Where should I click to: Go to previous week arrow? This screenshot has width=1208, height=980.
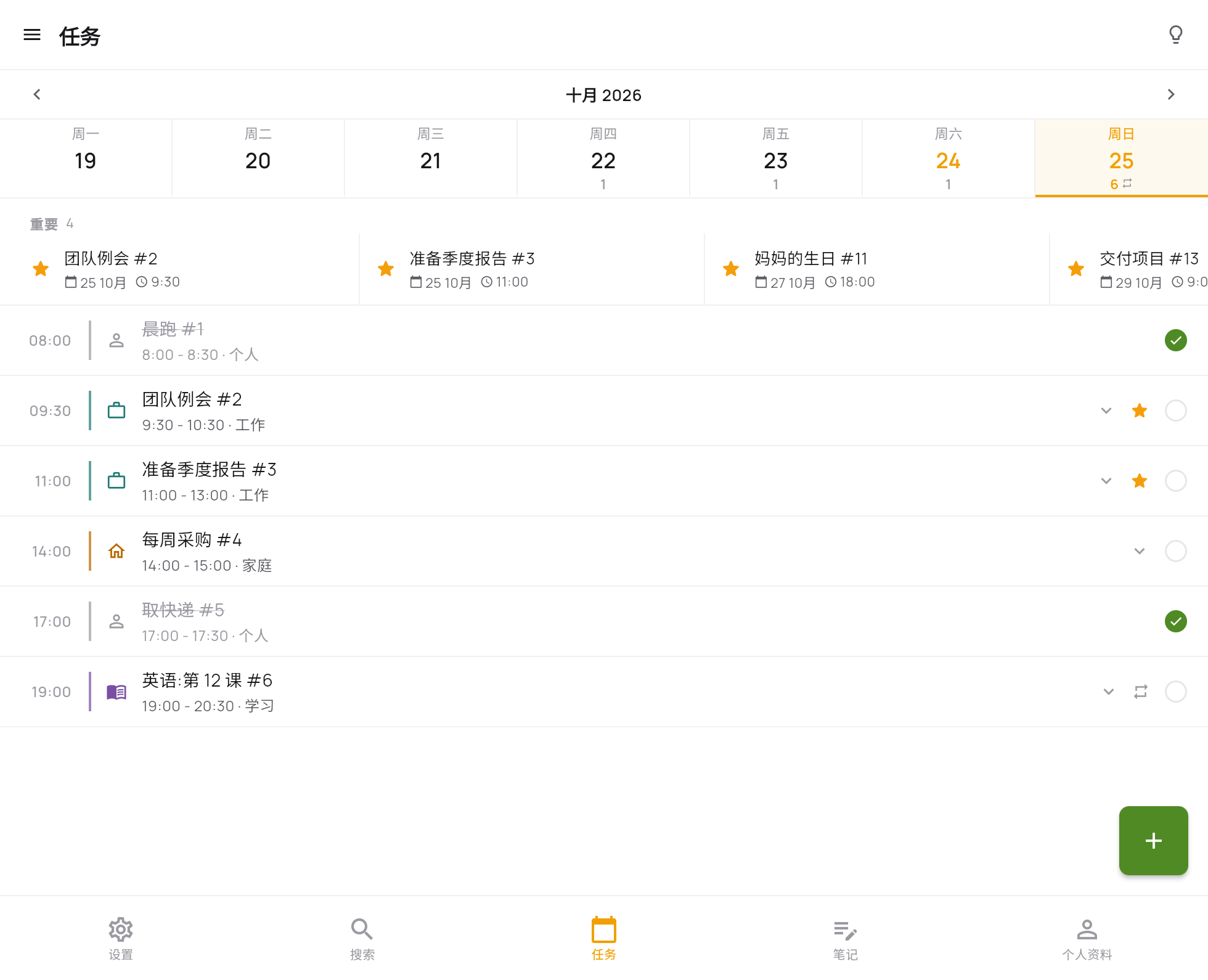pos(37,94)
